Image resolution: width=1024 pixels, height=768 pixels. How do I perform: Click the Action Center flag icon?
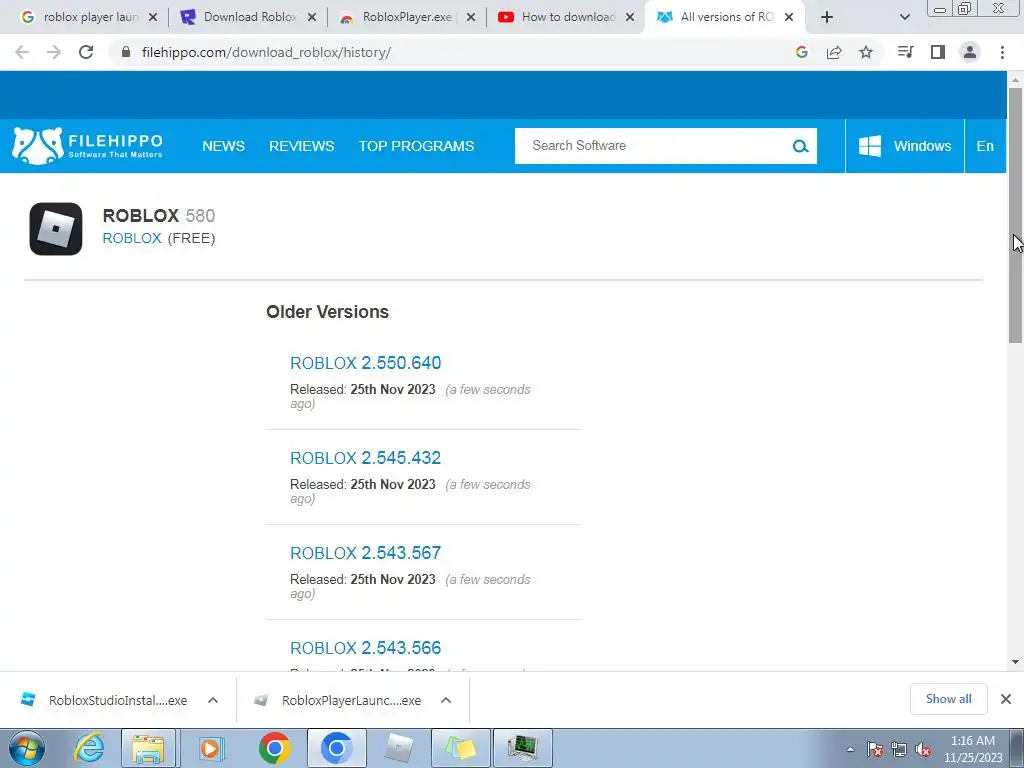pos(874,750)
